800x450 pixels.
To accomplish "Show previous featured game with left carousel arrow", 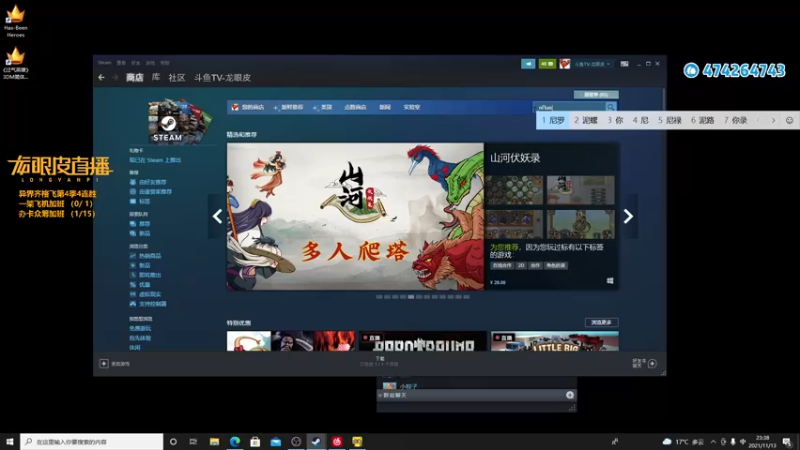I will (217, 216).
